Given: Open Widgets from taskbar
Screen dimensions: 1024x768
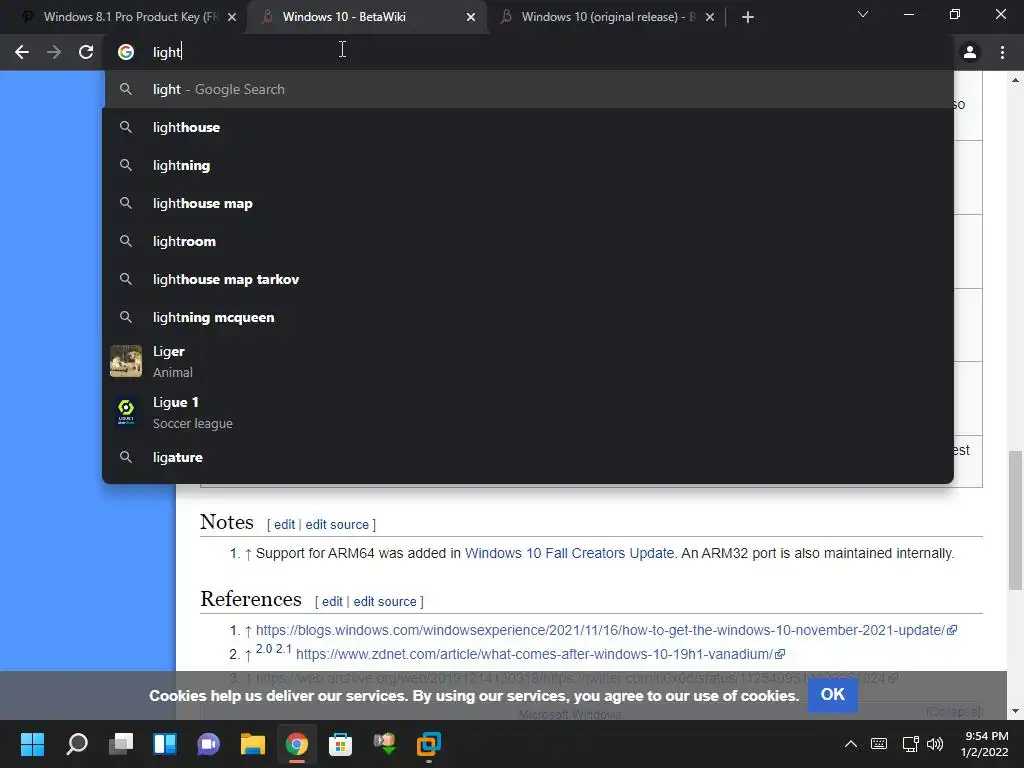Looking at the screenshot, I should (165, 744).
